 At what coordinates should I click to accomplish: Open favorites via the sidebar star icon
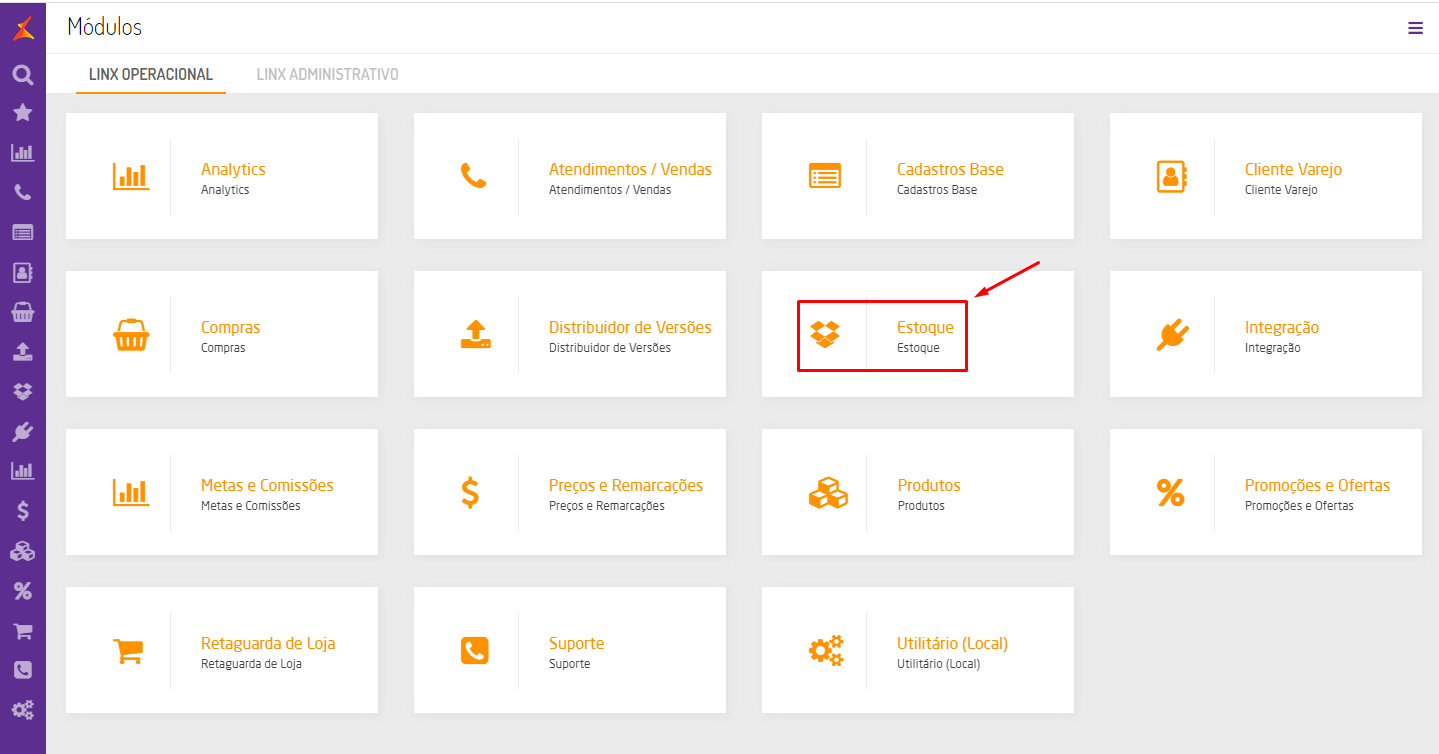23,113
